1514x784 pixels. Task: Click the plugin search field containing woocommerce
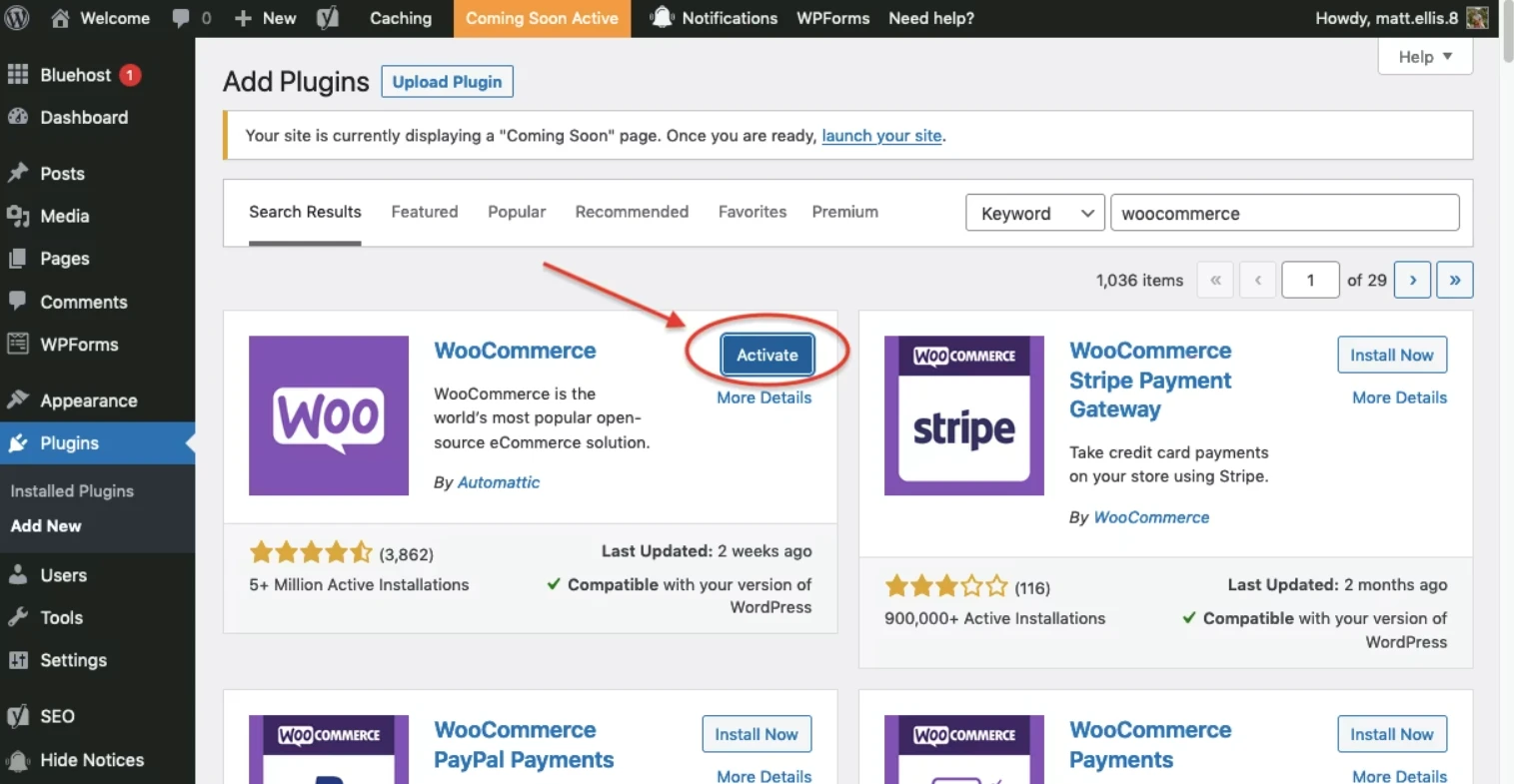click(x=1284, y=213)
